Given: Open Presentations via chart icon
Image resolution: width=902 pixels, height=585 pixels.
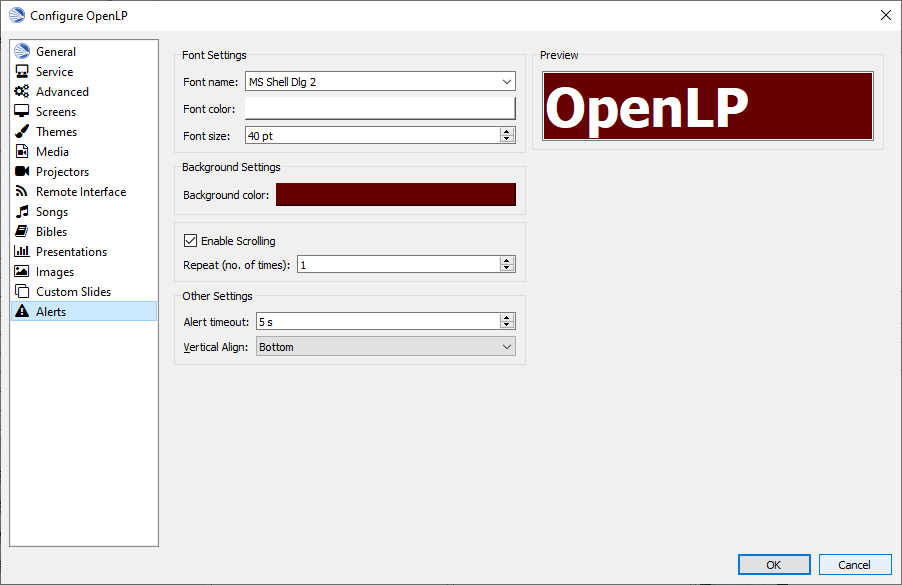Looking at the screenshot, I should pos(22,251).
